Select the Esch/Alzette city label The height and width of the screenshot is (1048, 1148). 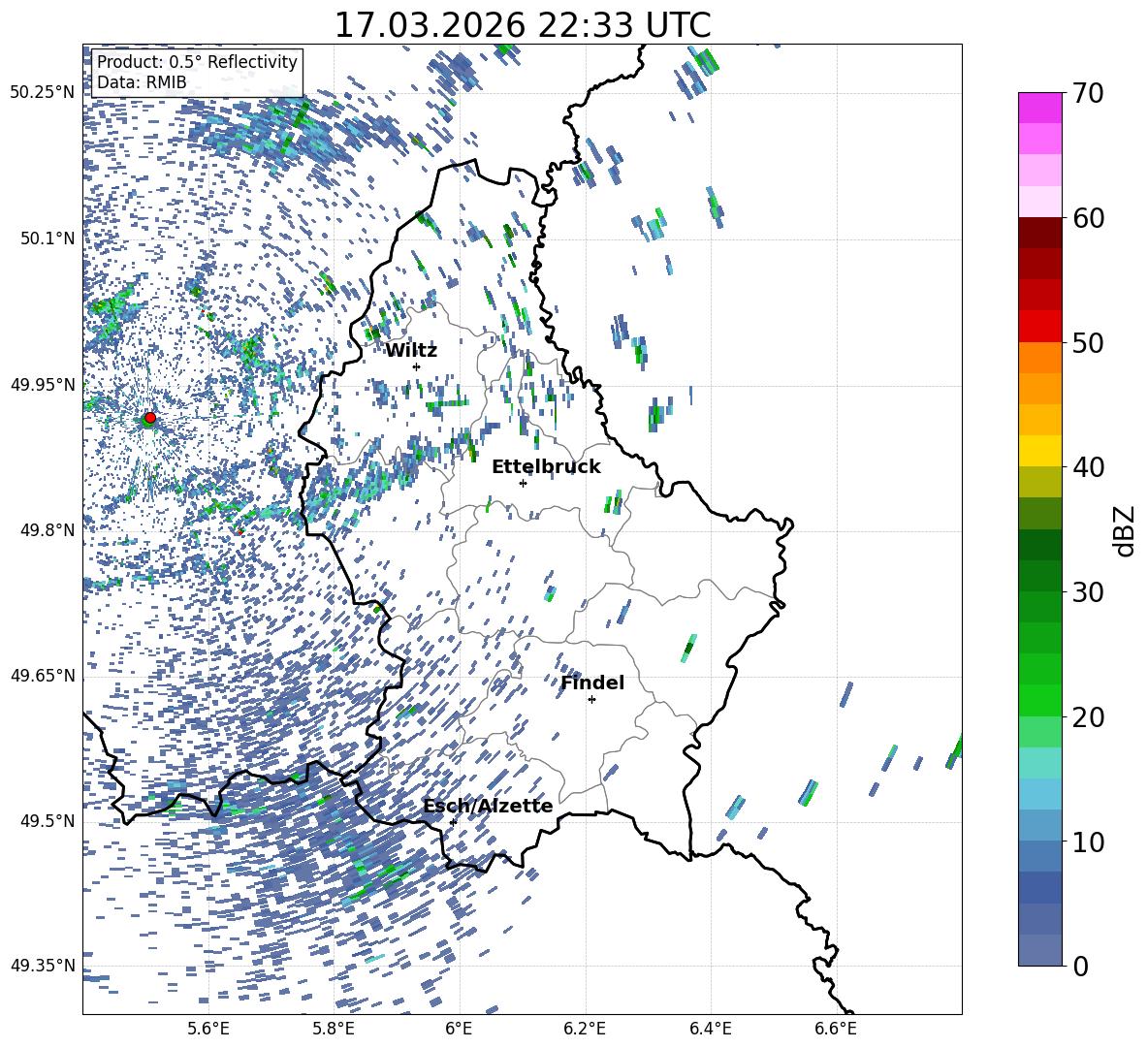pyautogui.click(x=488, y=807)
